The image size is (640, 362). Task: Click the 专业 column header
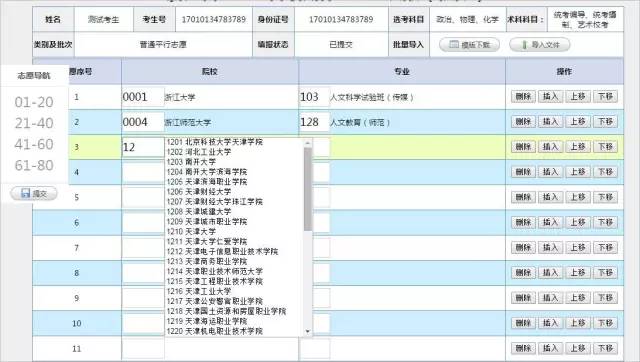coord(402,71)
